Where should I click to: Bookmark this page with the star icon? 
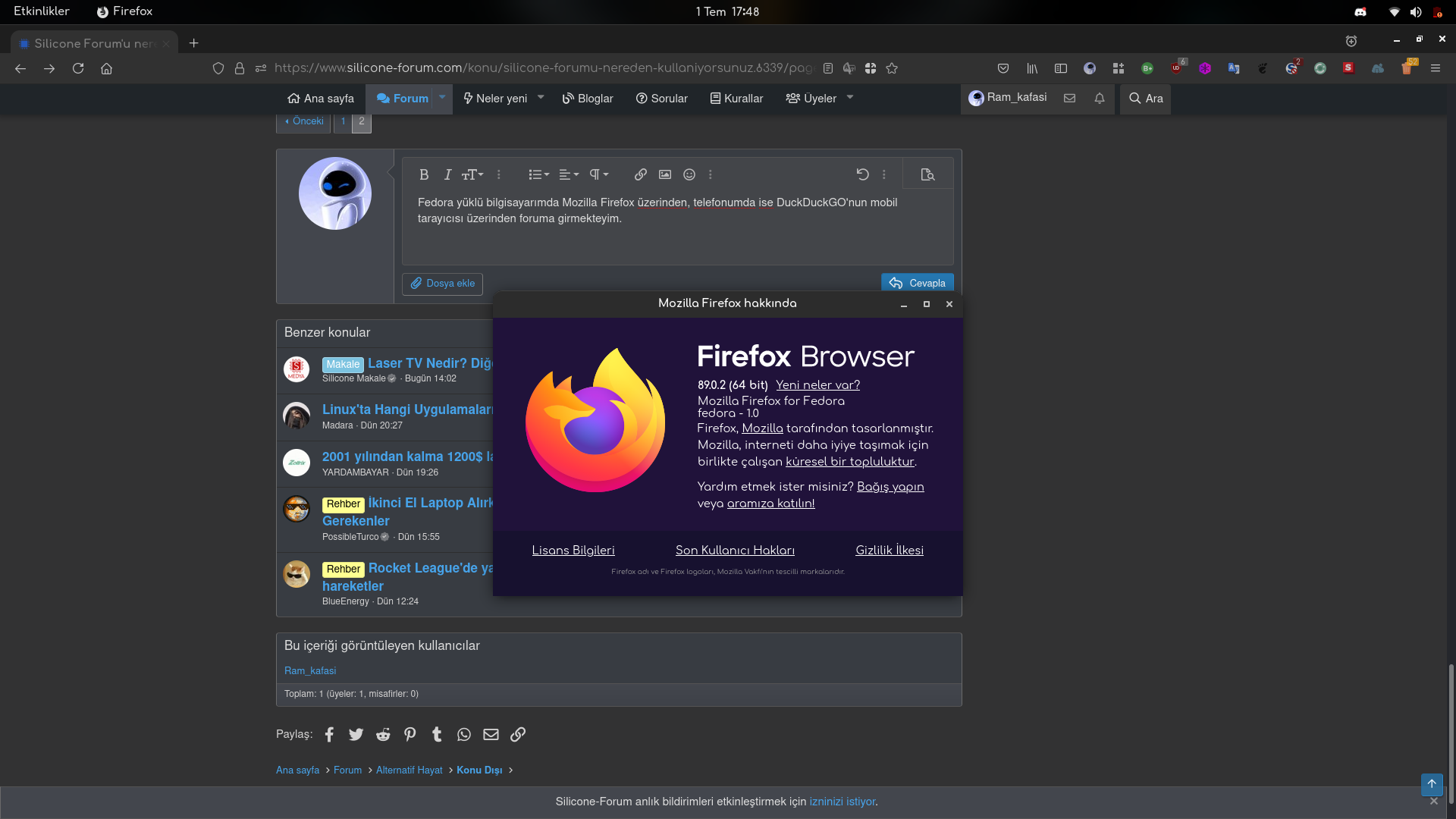coord(892,68)
